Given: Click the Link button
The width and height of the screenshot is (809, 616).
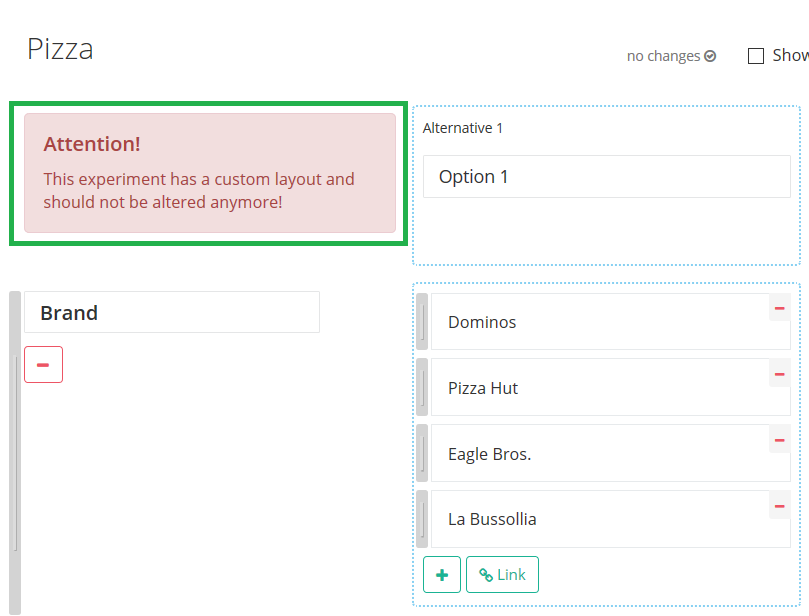Looking at the screenshot, I should [502, 575].
